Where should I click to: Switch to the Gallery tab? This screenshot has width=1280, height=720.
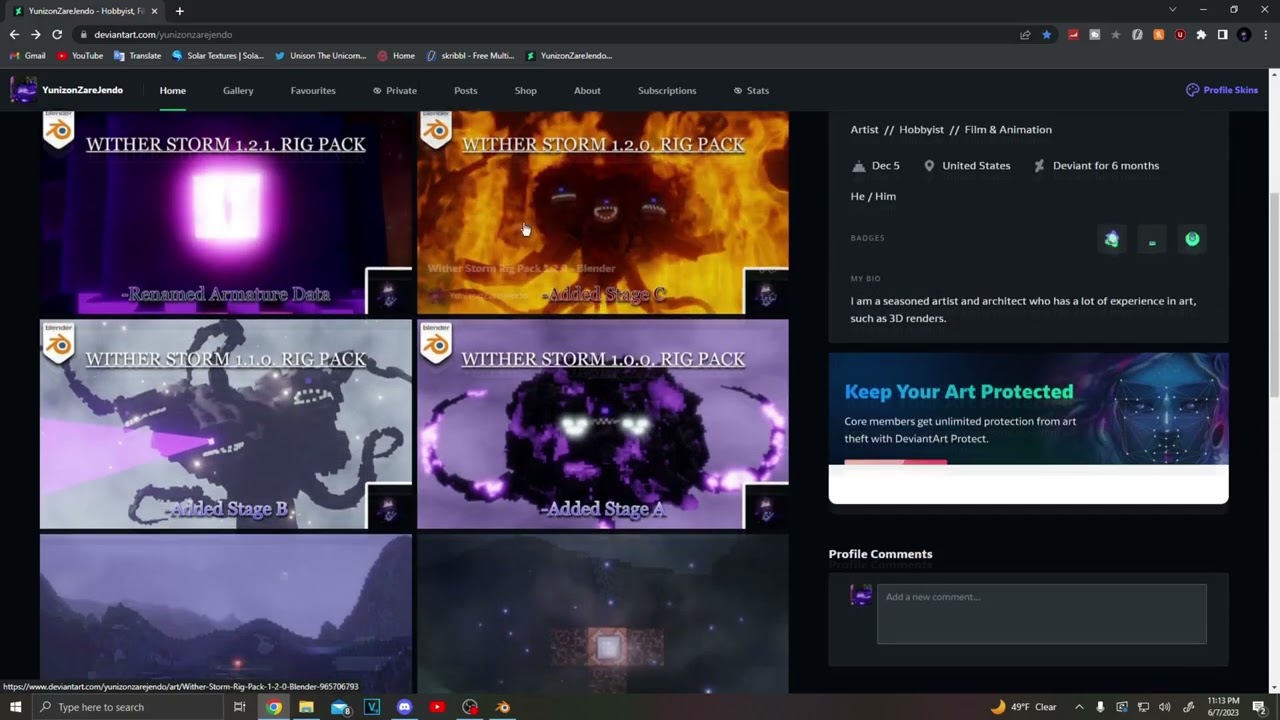[x=238, y=91]
